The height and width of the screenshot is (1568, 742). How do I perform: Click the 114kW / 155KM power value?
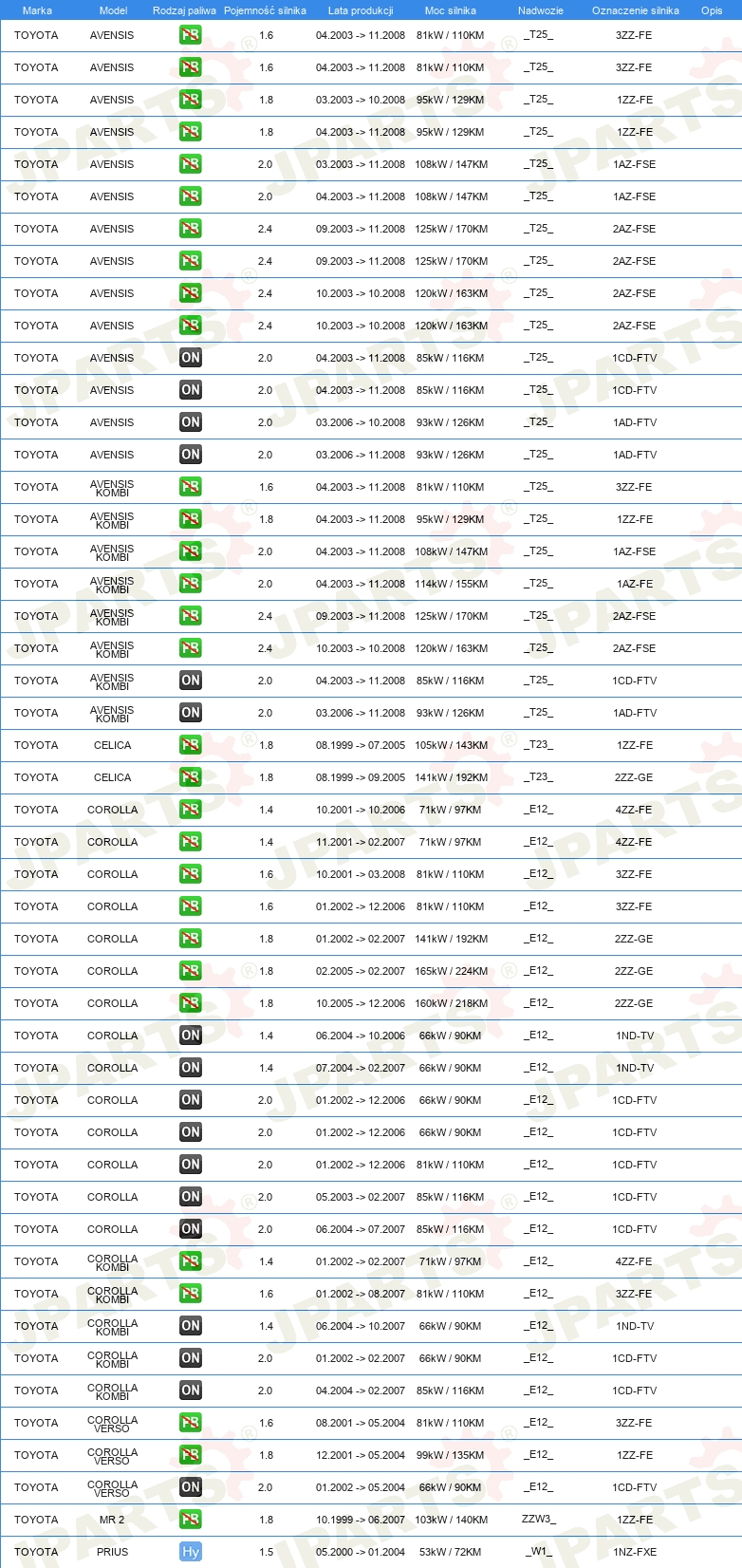coord(452,584)
